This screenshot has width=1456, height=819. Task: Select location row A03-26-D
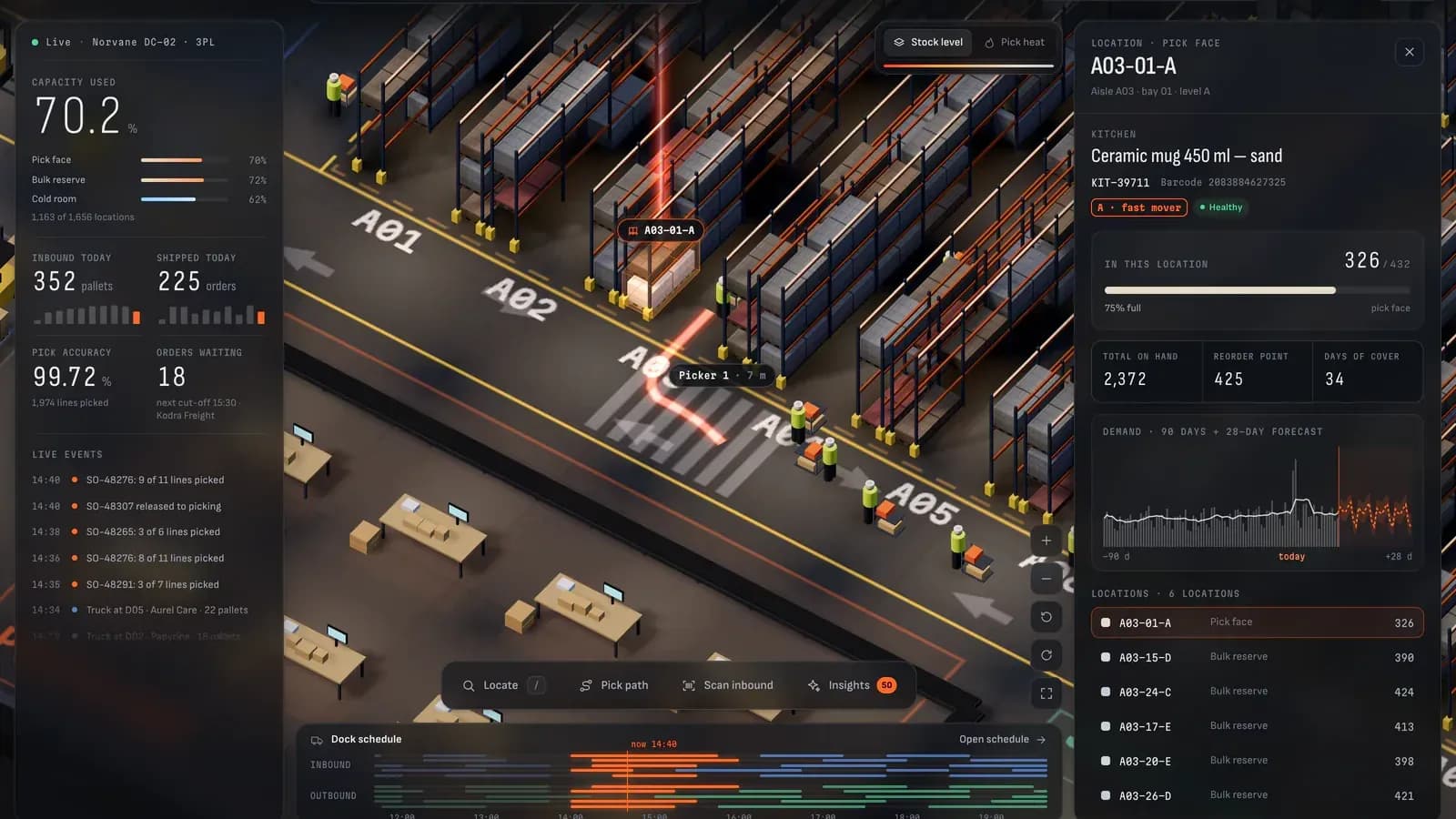pos(1257,795)
